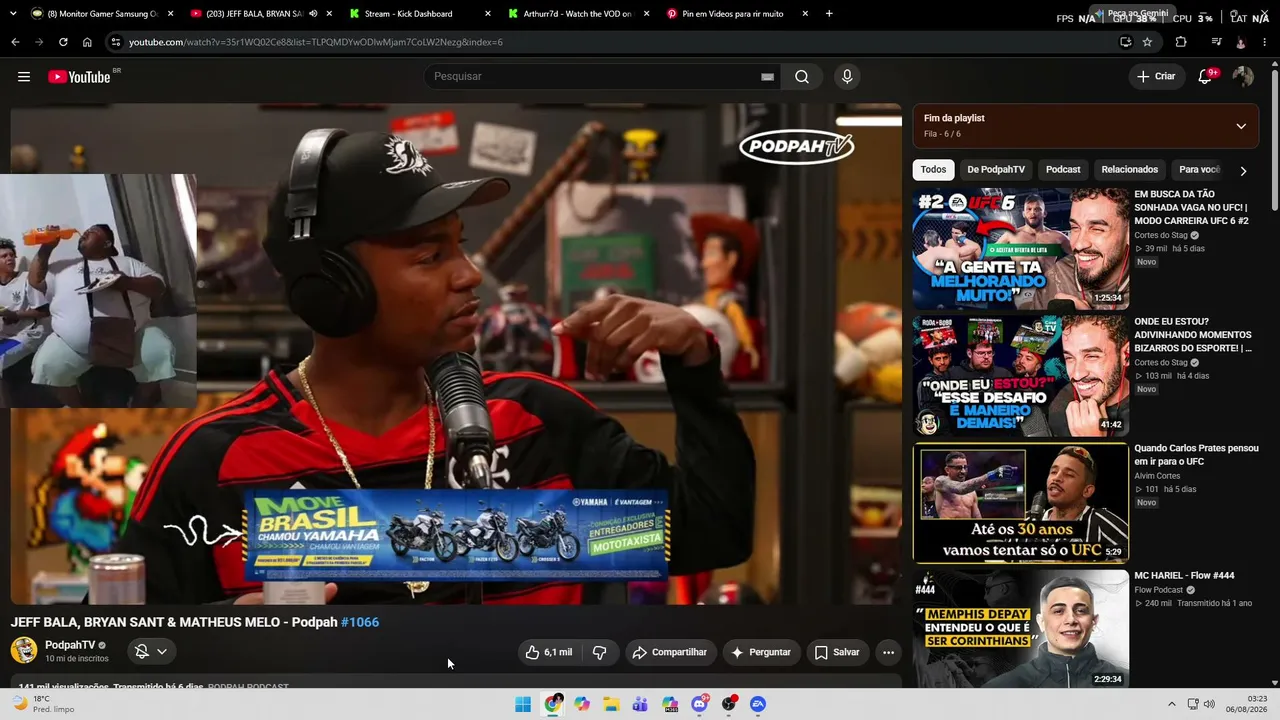Dislike the video with thumbs down
Viewport: 1280px width, 720px height.
tap(600, 652)
